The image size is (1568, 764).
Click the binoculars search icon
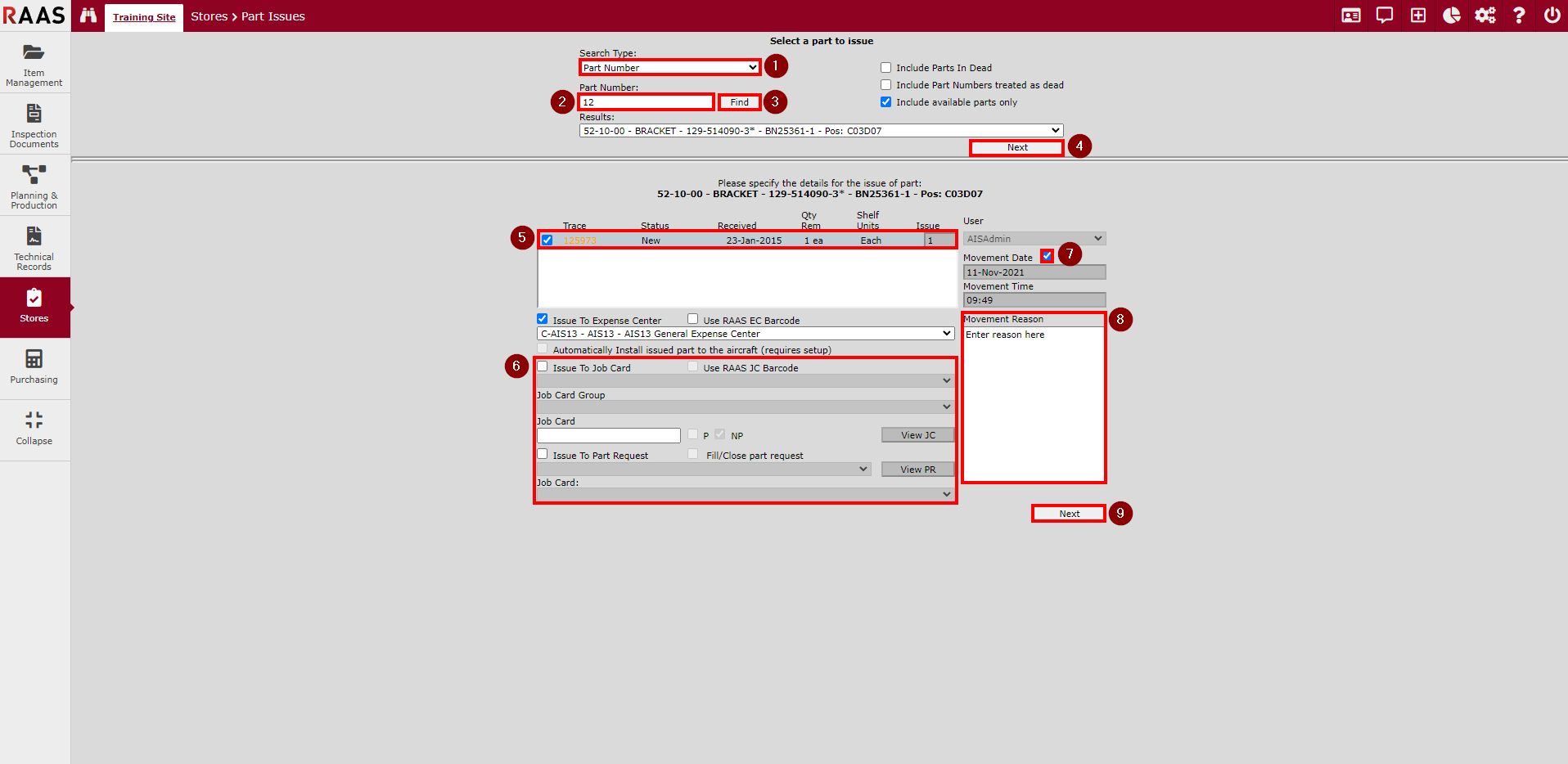[x=88, y=16]
